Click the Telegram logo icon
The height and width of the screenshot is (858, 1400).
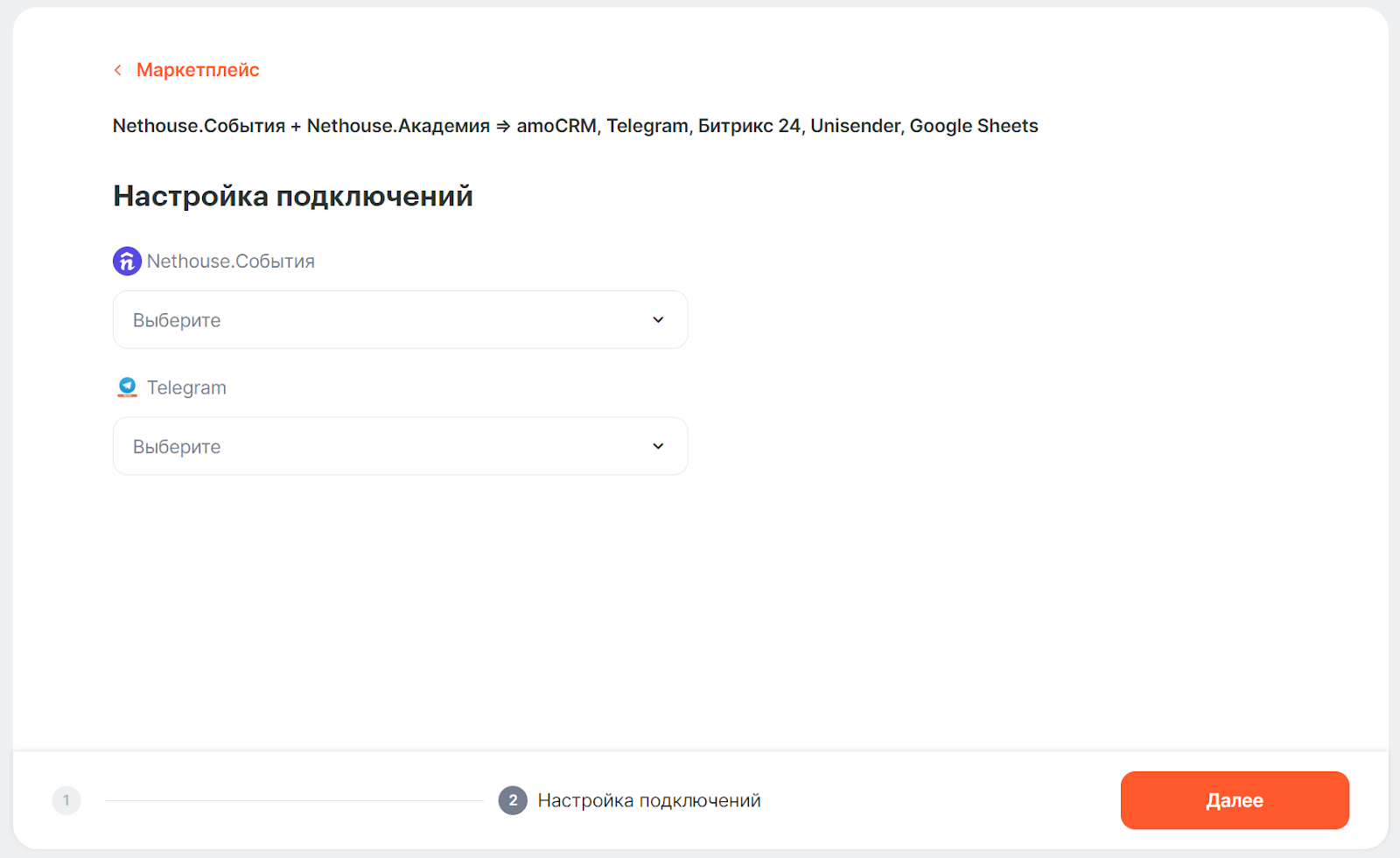pos(127,387)
